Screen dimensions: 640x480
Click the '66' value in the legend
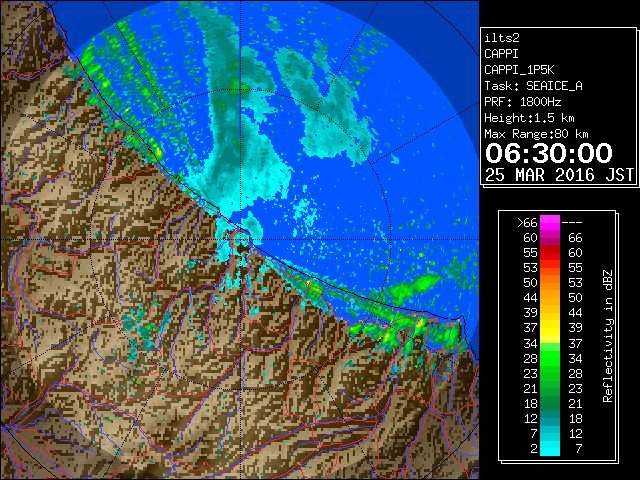(x=575, y=238)
